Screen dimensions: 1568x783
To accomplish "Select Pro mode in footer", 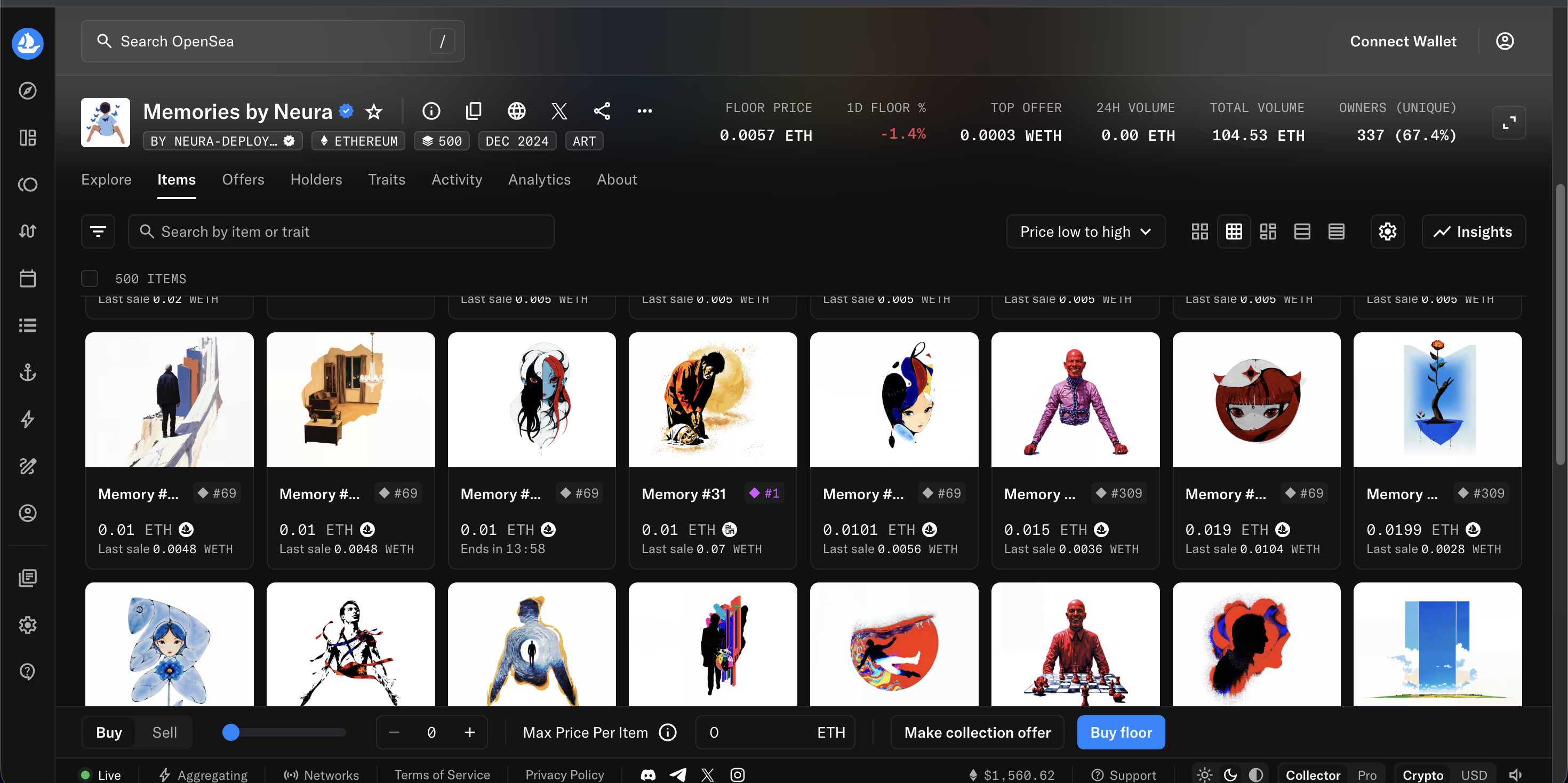I will pos(1366,774).
